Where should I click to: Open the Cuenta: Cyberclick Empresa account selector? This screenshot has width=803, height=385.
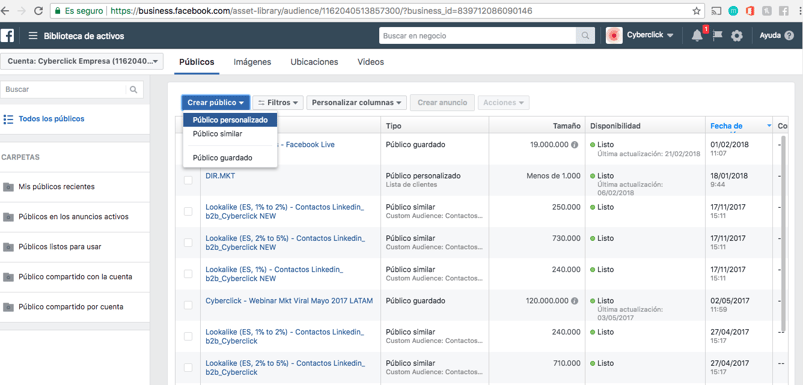pyautogui.click(x=82, y=61)
